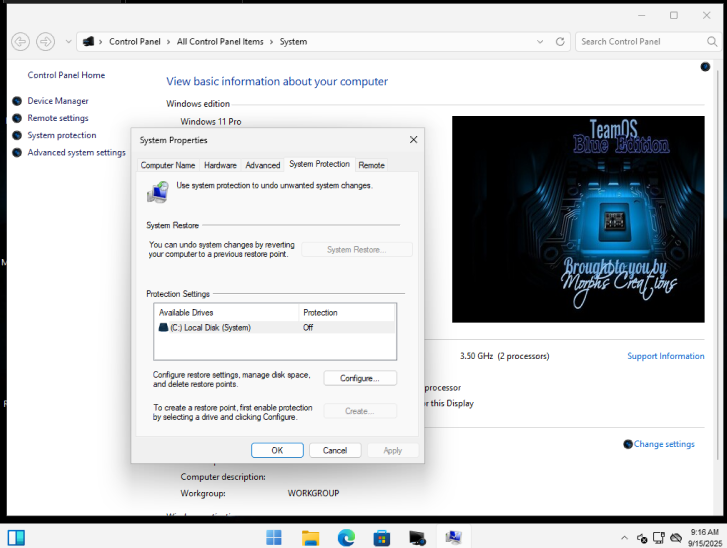Image resolution: width=727 pixels, height=548 pixels.
Task: Click the dark monitor taskbar icon
Action: (x=417, y=538)
